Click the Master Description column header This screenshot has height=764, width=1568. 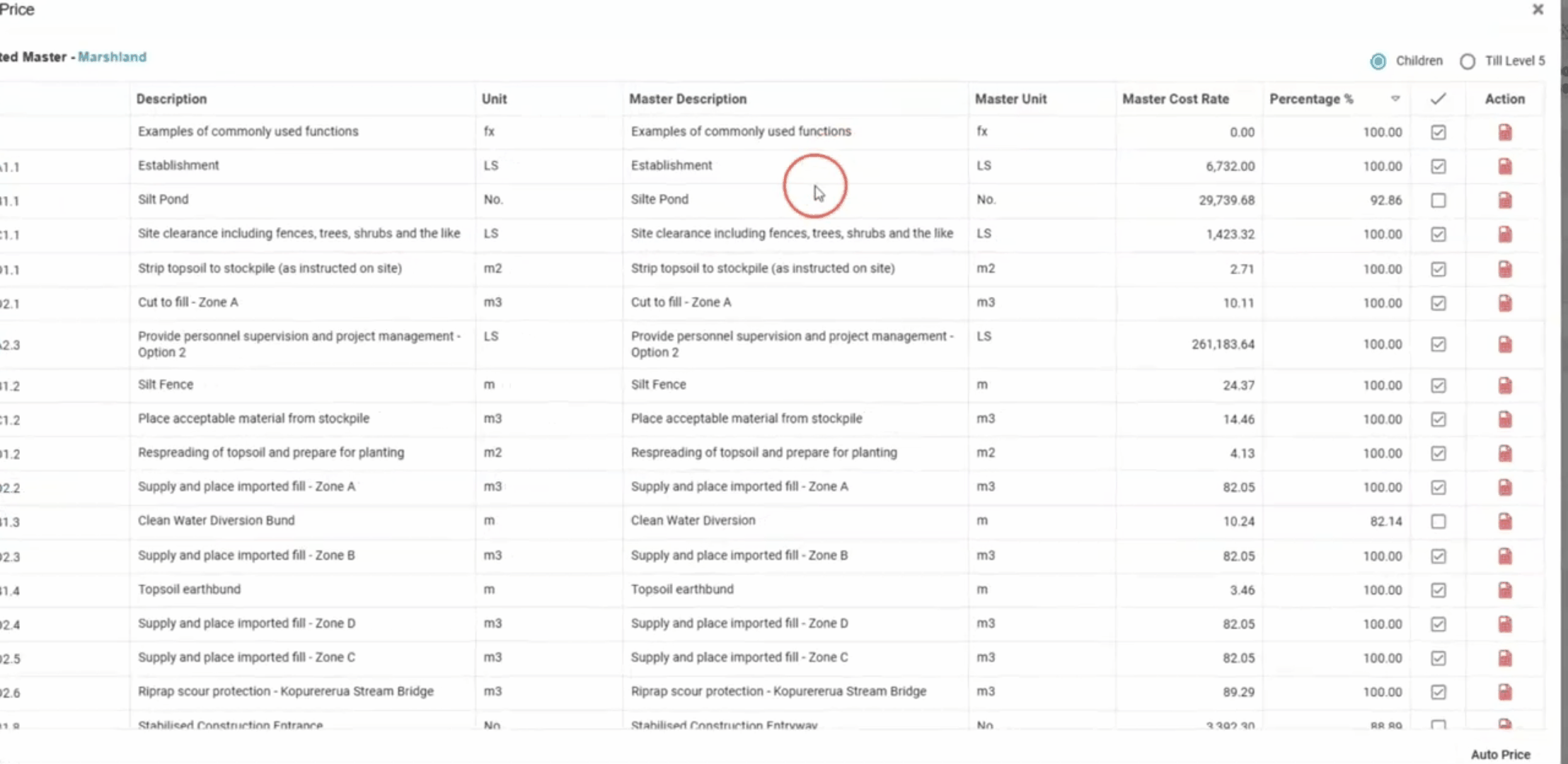(688, 99)
